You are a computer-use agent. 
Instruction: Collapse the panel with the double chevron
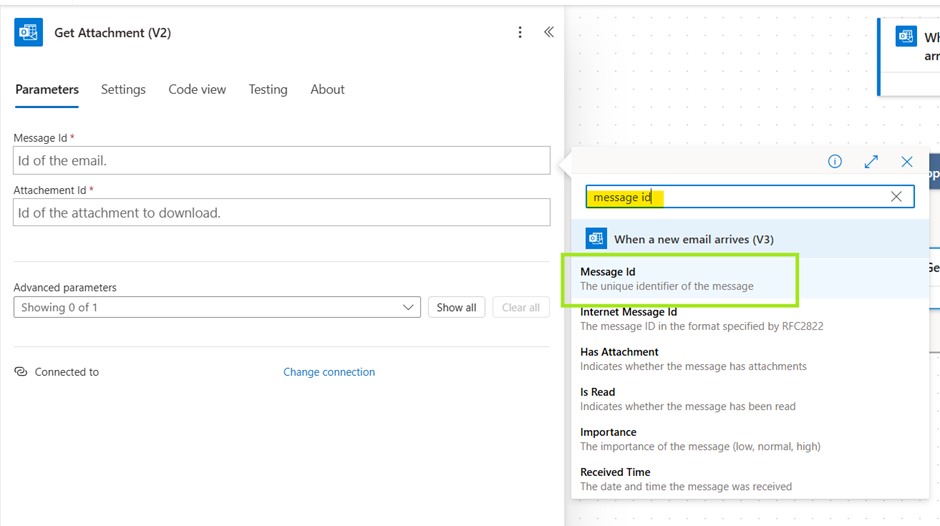(x=549, y=32)
